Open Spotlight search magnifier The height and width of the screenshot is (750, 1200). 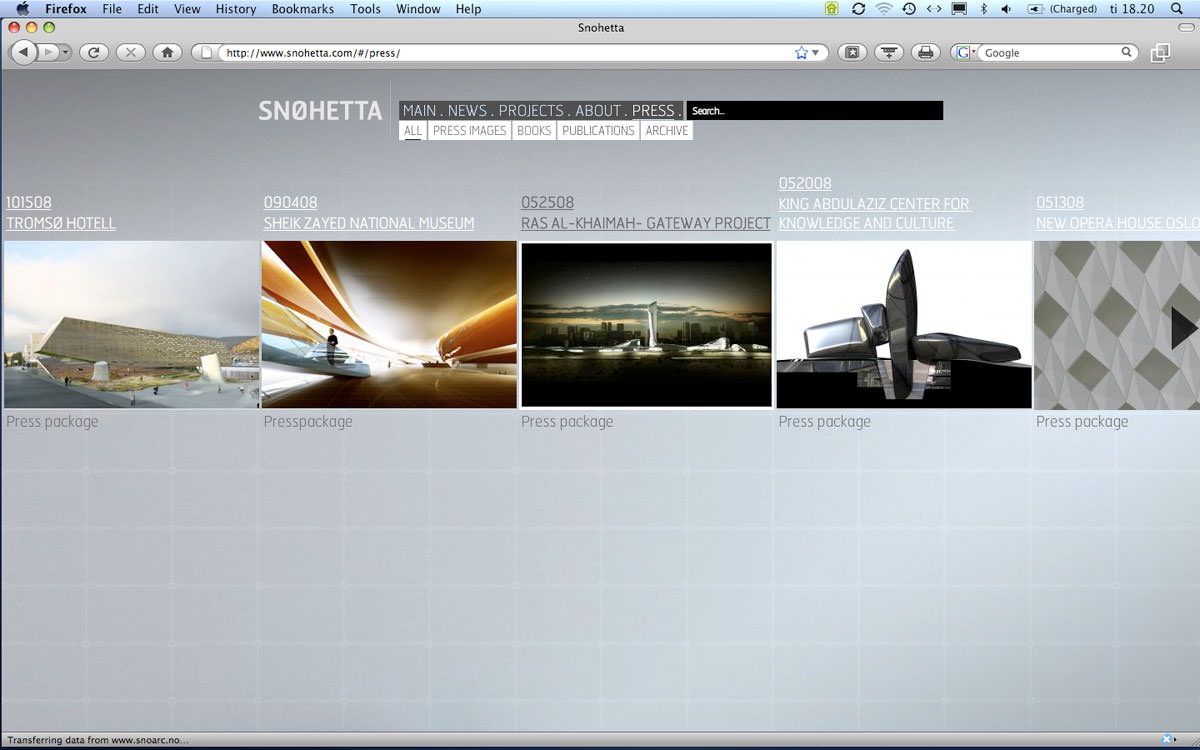[x=1177, y=9]
